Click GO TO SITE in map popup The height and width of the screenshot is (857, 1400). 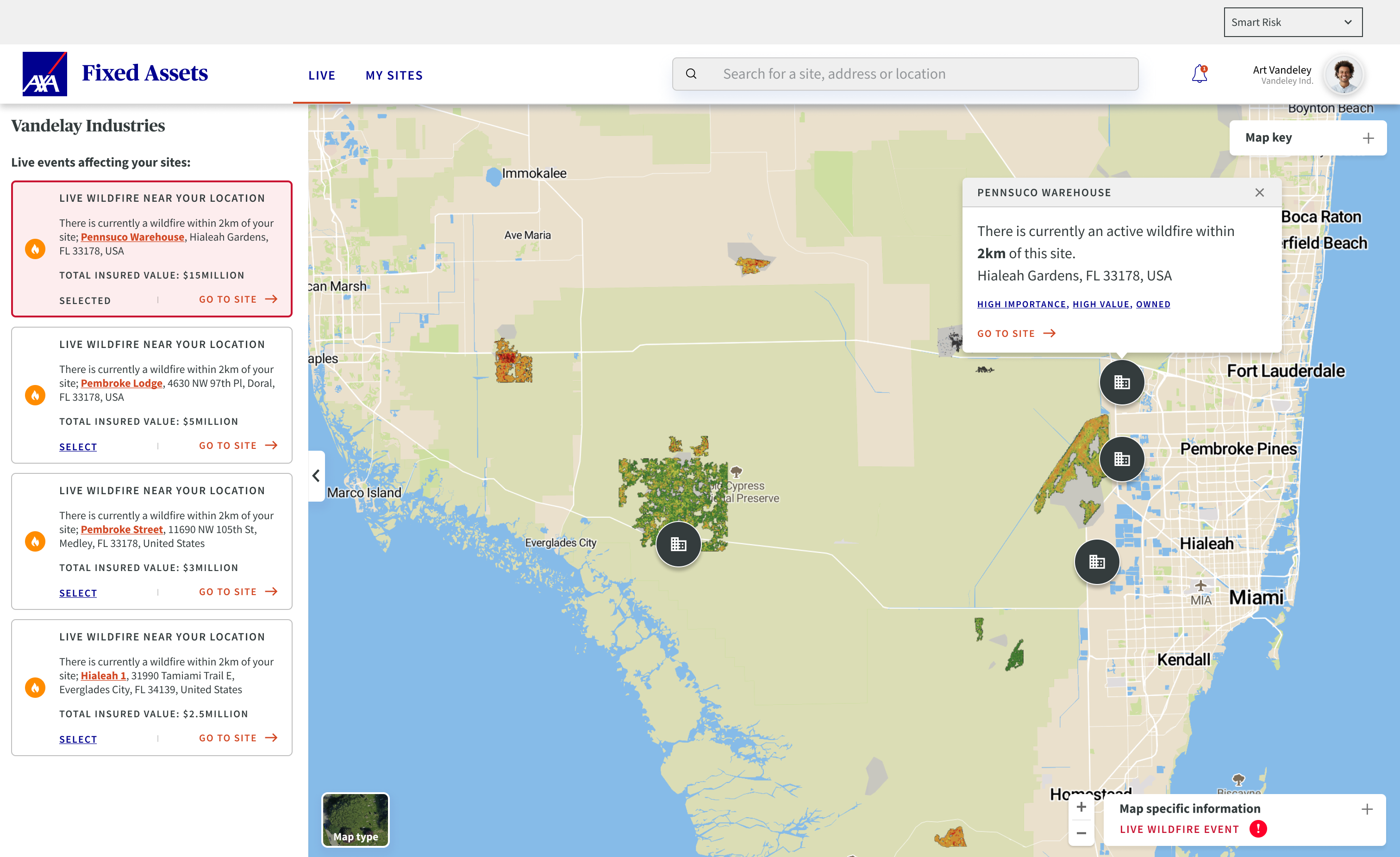1006,334
